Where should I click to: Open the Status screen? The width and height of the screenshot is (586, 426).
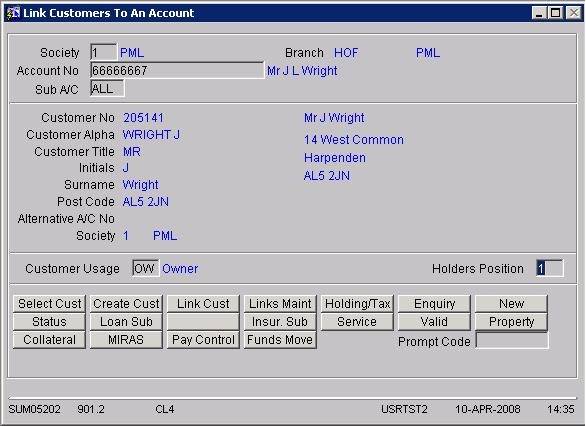49,321
